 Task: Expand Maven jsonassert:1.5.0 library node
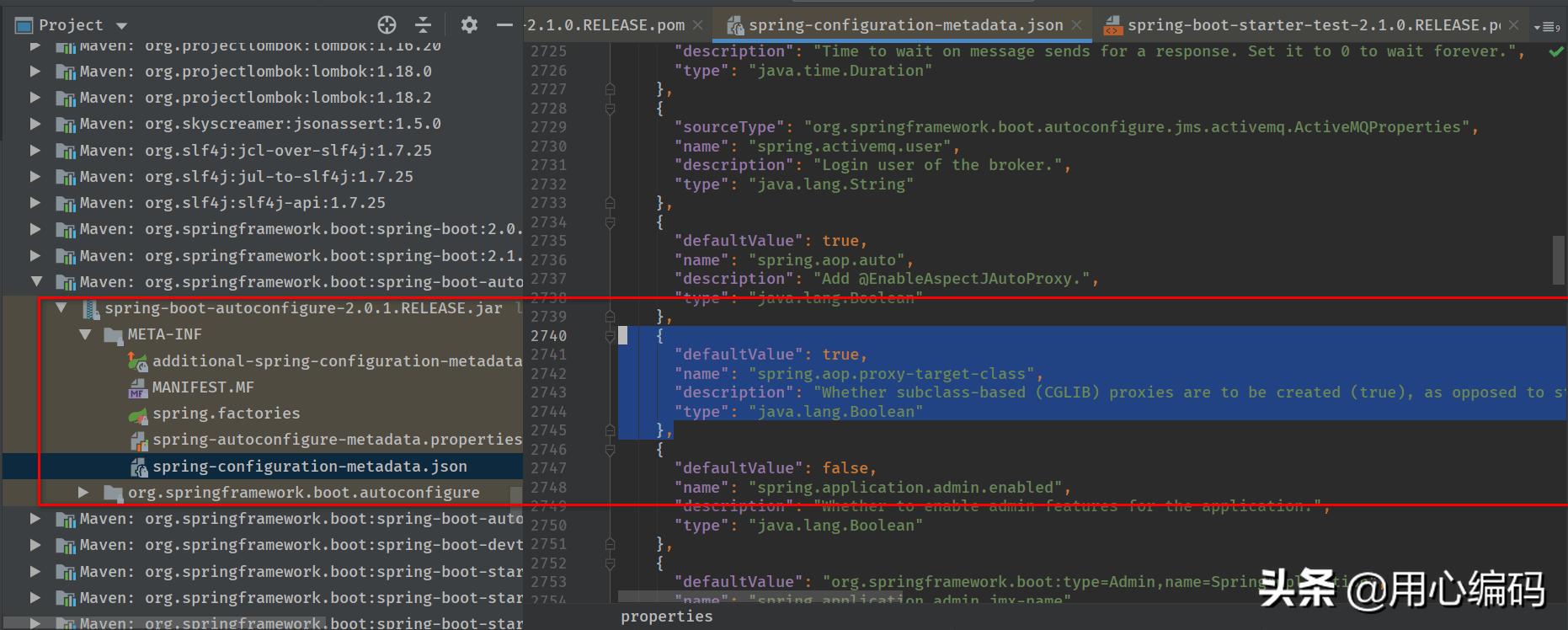[35, 124]
